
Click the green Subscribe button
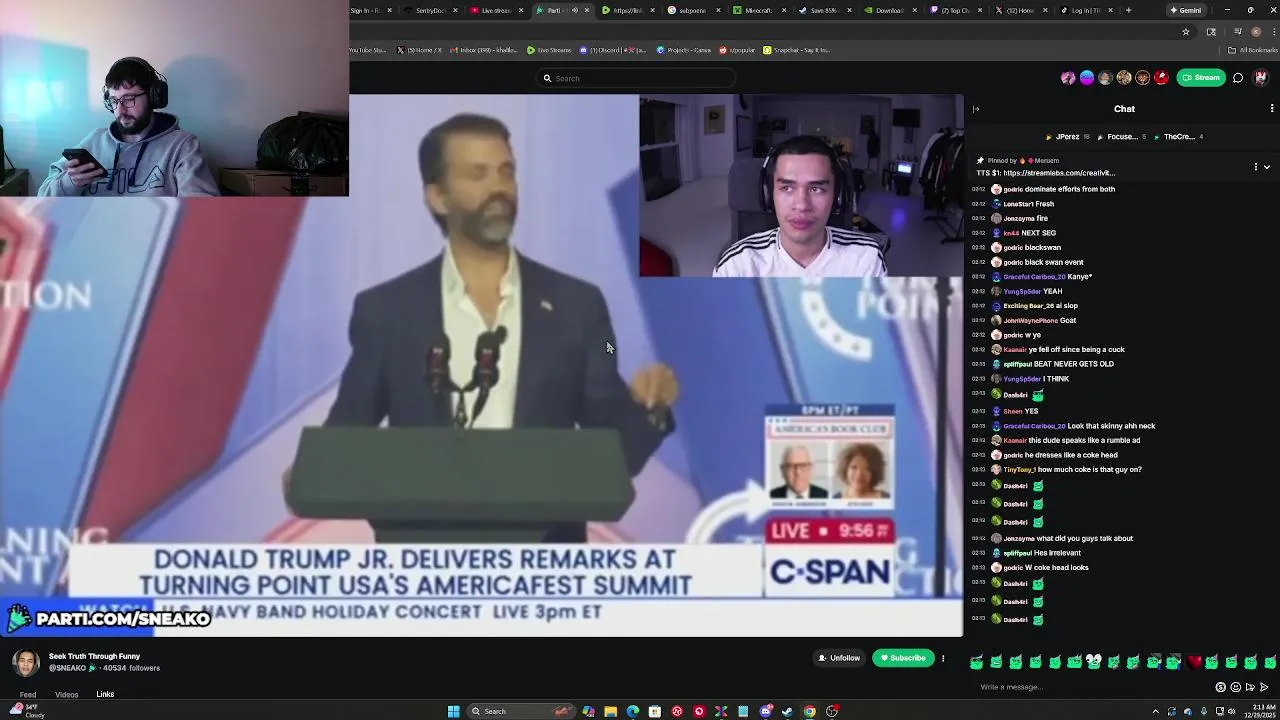[x=902, y=658]
